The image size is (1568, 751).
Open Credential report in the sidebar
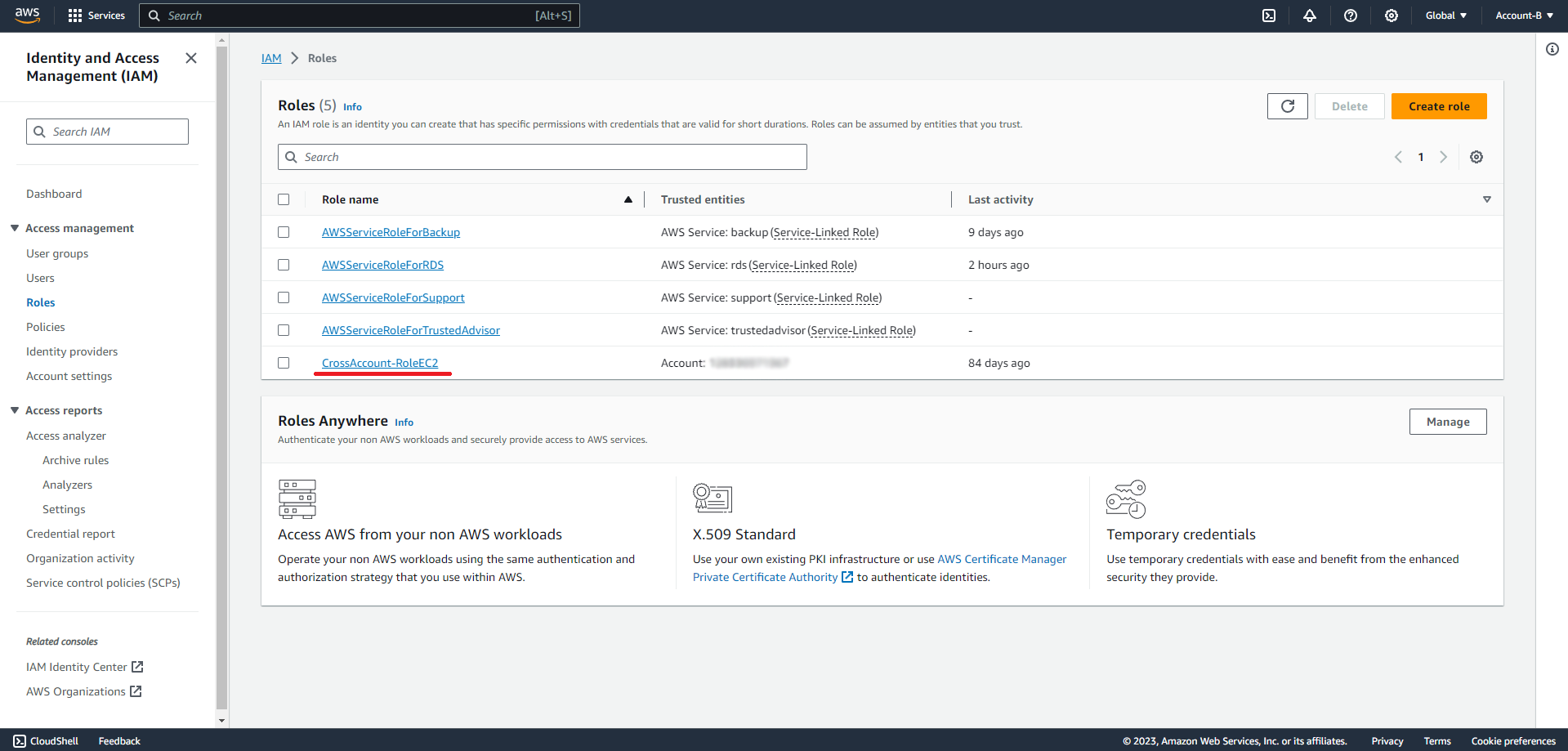pos(71,534)
